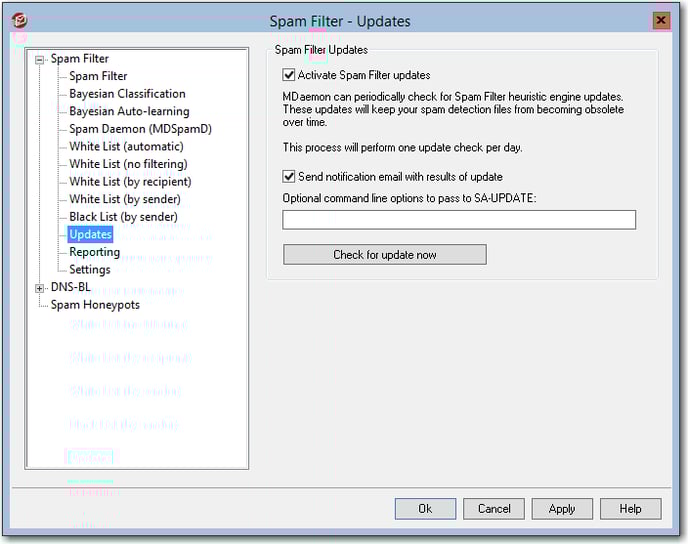The height and width of the screenshot is (544, 688).
Task: Click the Apply button
Action: 562,508
